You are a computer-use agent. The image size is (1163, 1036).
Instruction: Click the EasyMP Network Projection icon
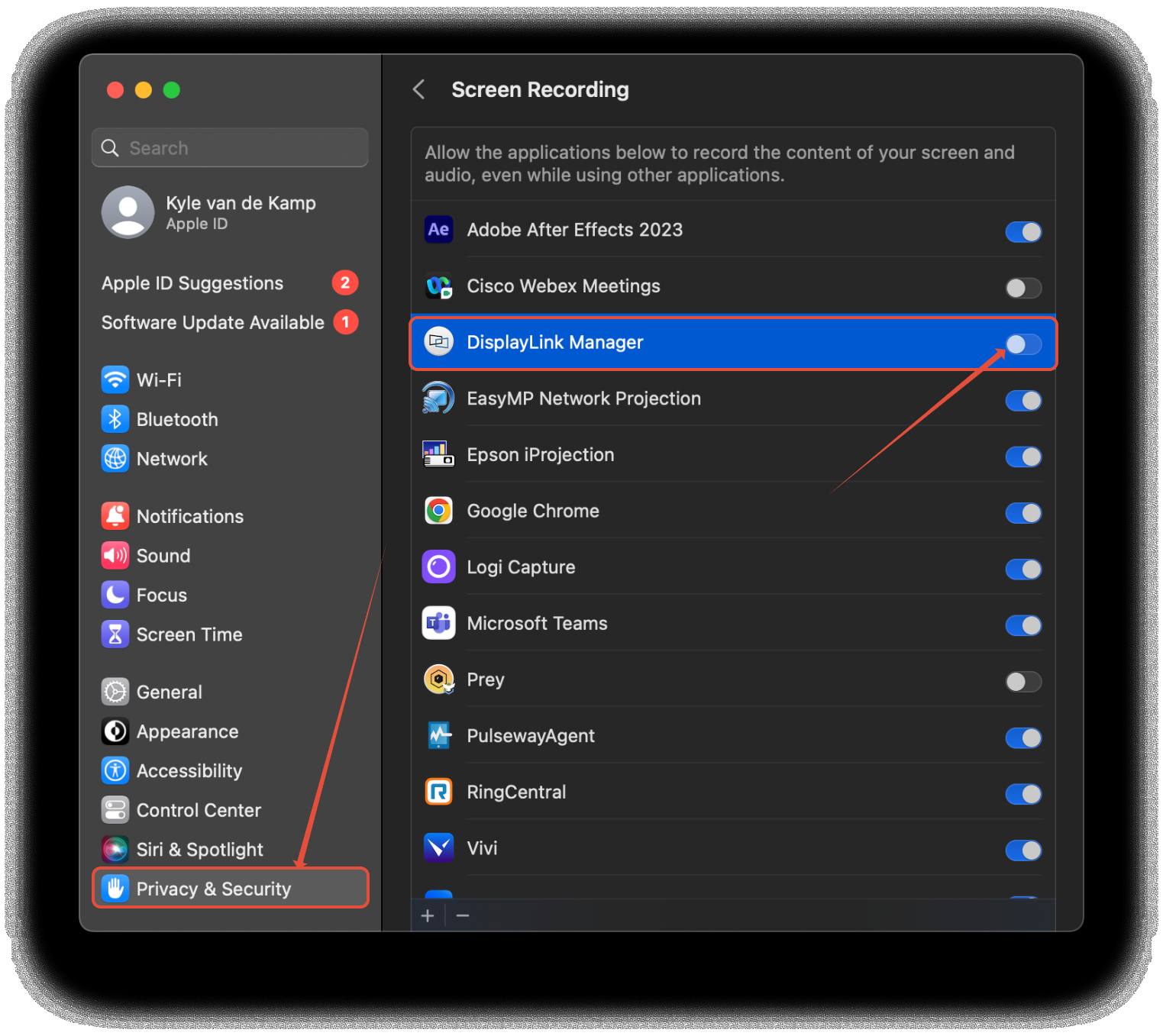pos(438,399)
